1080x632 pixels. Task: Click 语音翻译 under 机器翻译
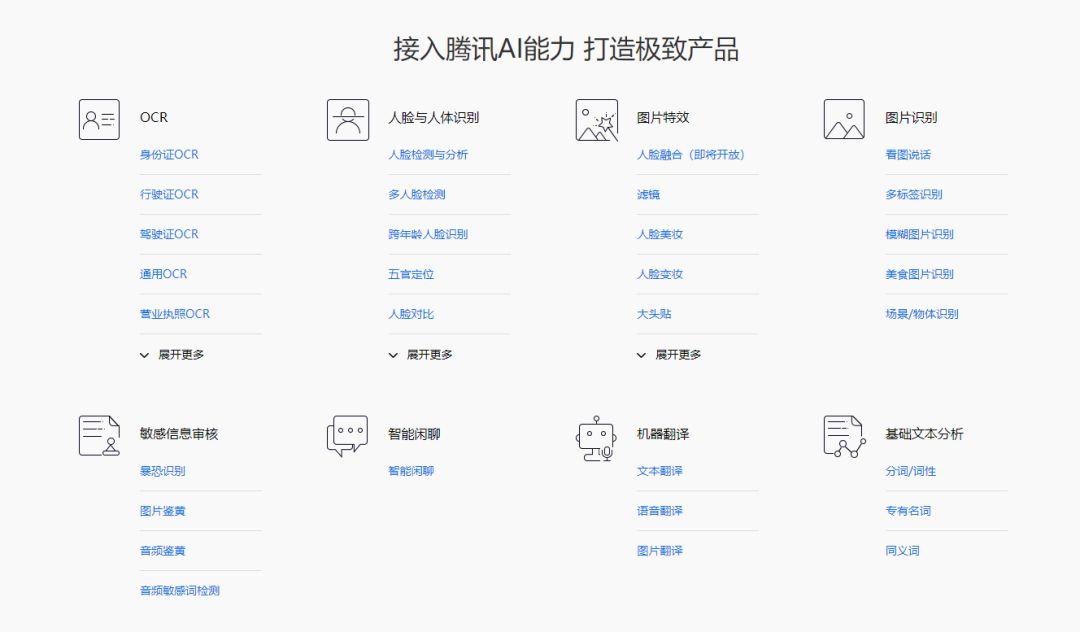[x=660, y=510]
